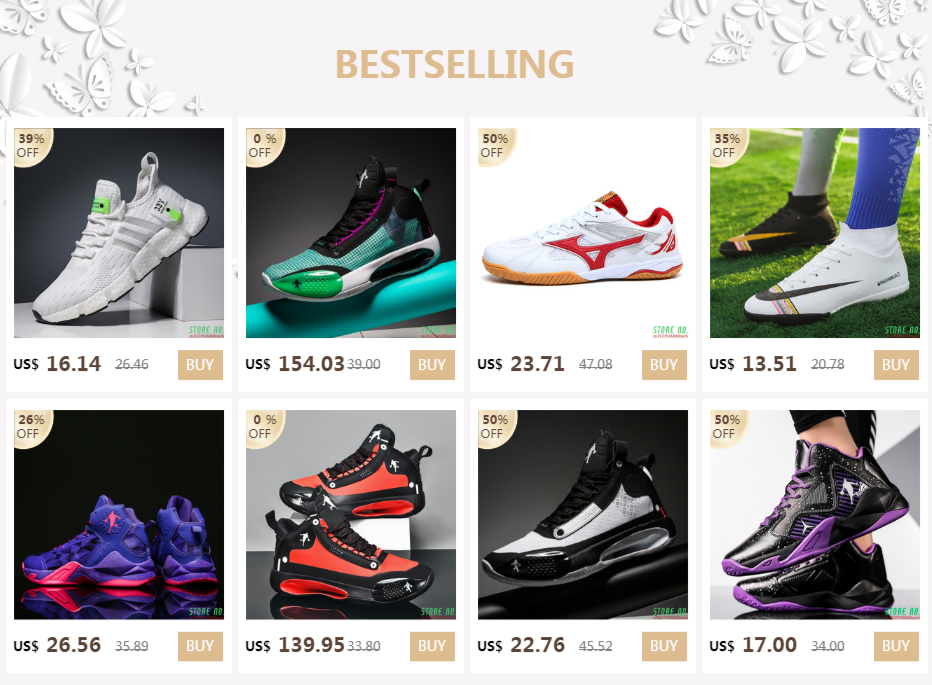Click BUY for the US$ 17.00 purple-black shoes

896,646
